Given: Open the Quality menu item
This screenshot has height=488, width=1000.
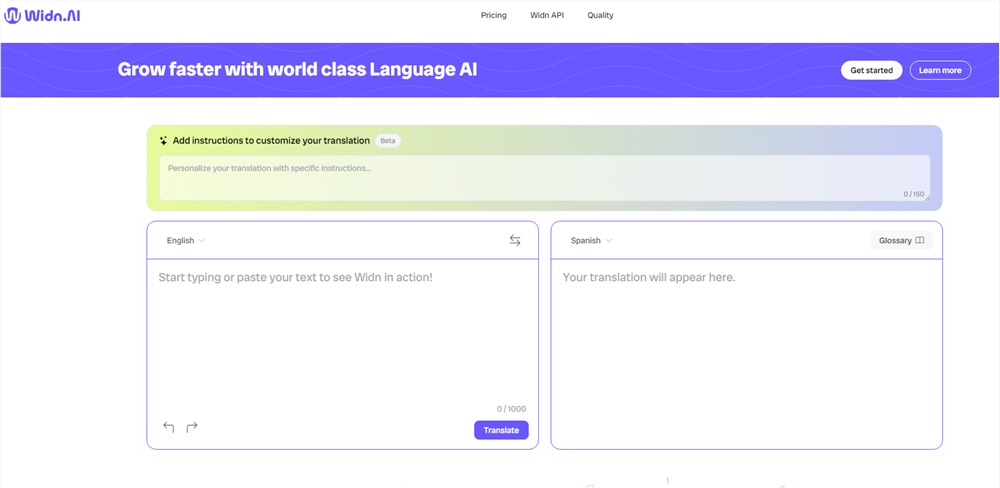Looking at the screenshot, I should coord(600,16).
